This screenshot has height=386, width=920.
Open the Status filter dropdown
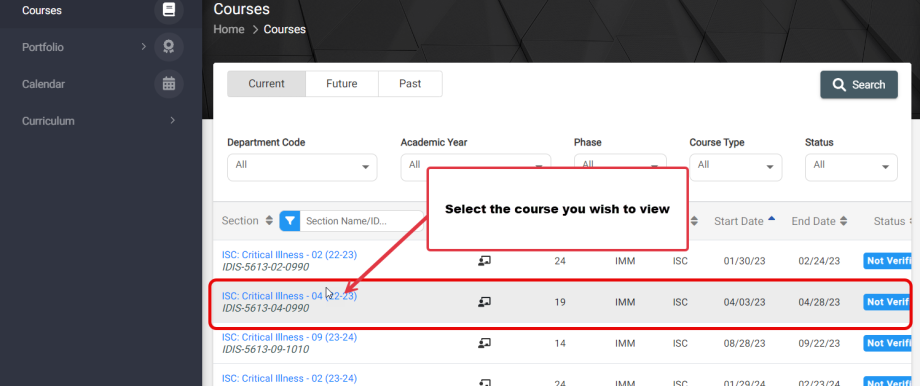pos(851,167)
